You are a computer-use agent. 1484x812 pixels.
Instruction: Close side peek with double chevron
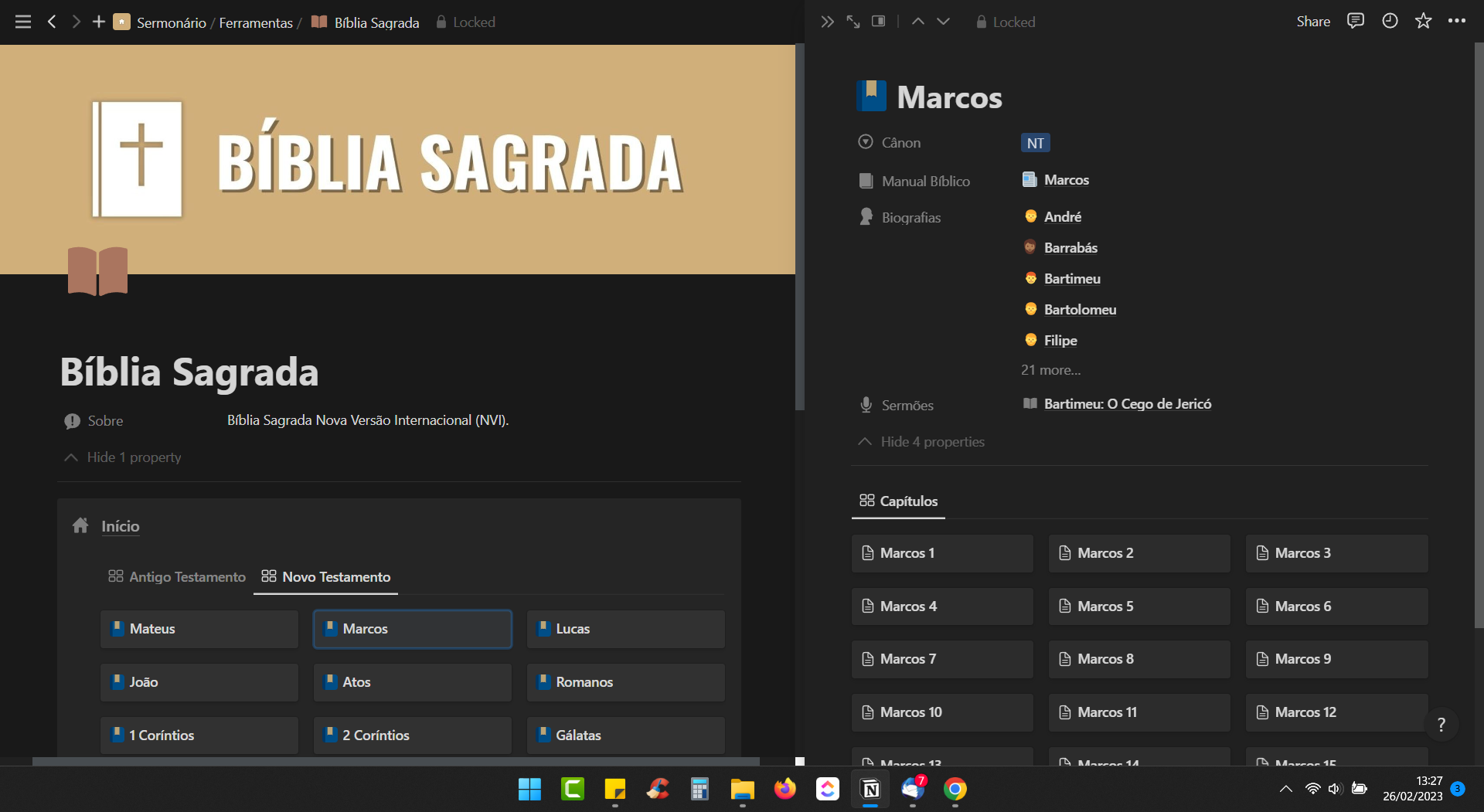tap(828, 22)
